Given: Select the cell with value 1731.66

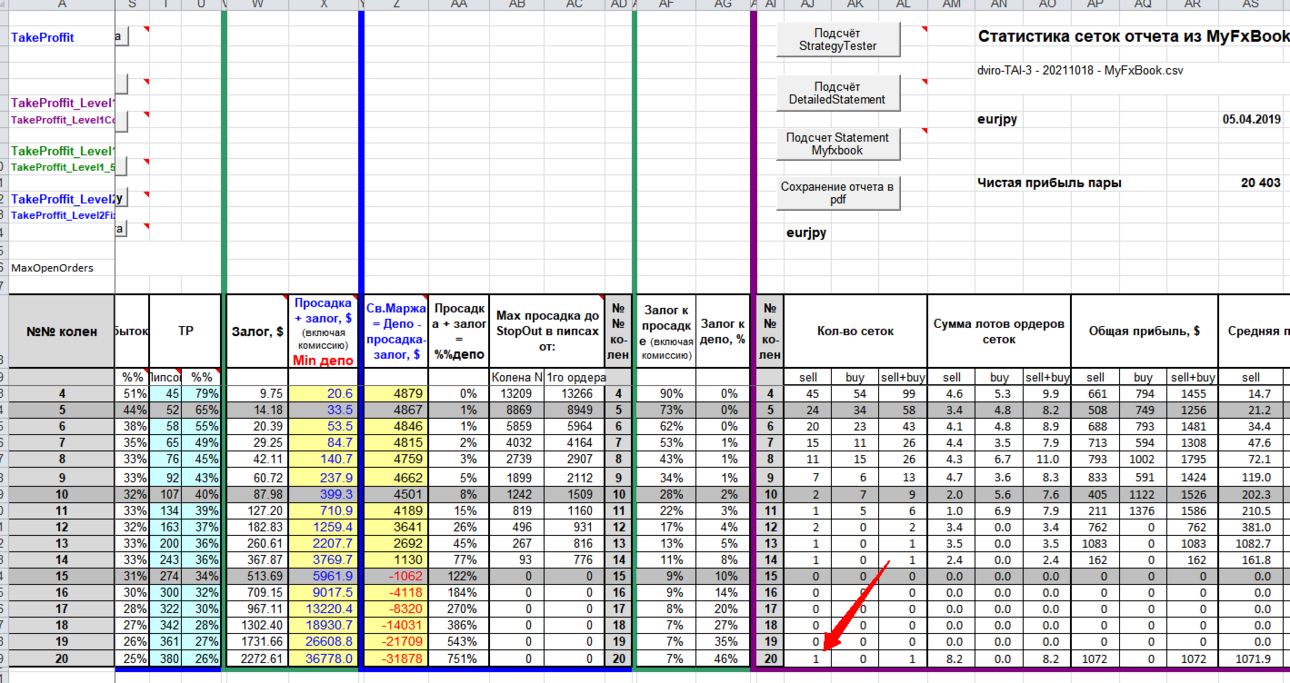Looking at the screenshot, I should (258, 641).
